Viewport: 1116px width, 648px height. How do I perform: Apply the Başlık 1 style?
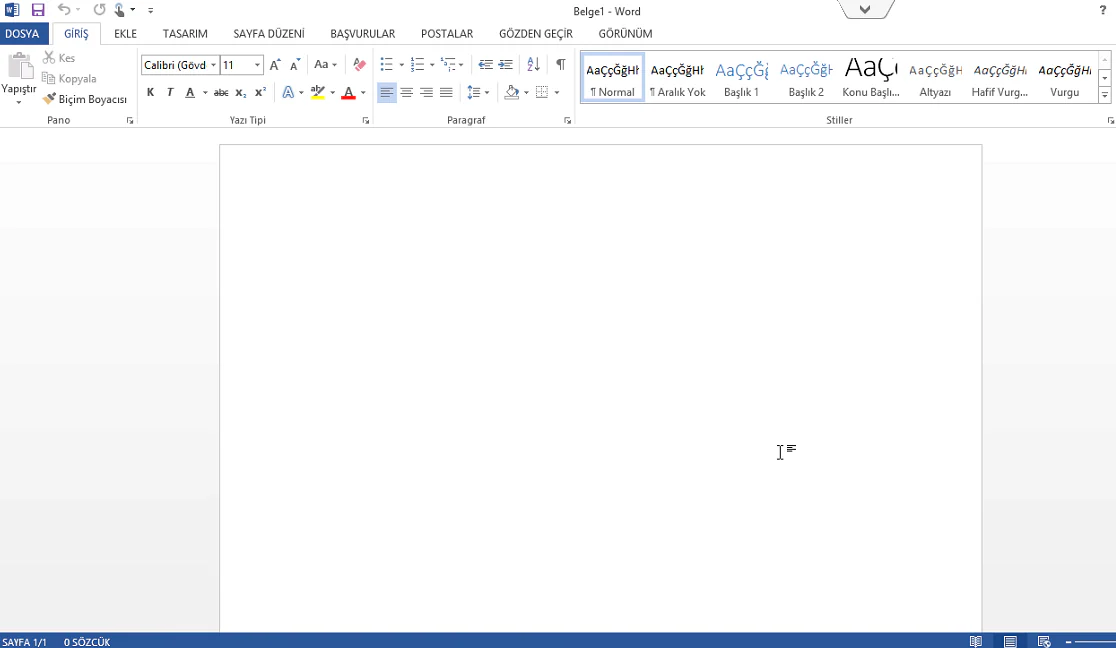(x=741, y=78)
